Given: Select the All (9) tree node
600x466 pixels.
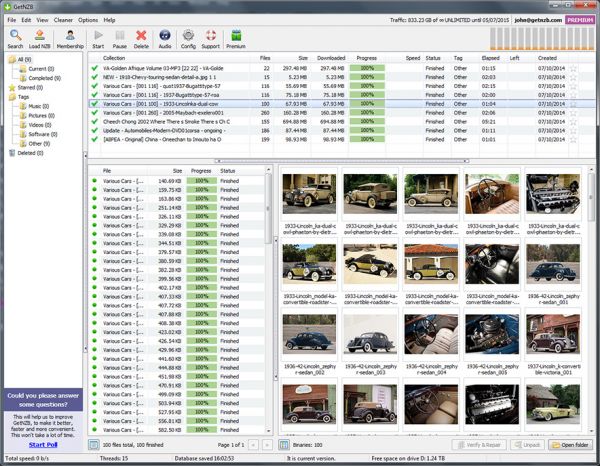Looking at the screenshot, I should click(x=22, y=60).
